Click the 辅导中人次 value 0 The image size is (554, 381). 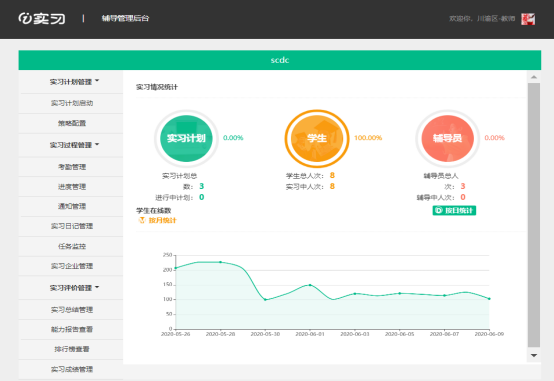coord(463,197)
